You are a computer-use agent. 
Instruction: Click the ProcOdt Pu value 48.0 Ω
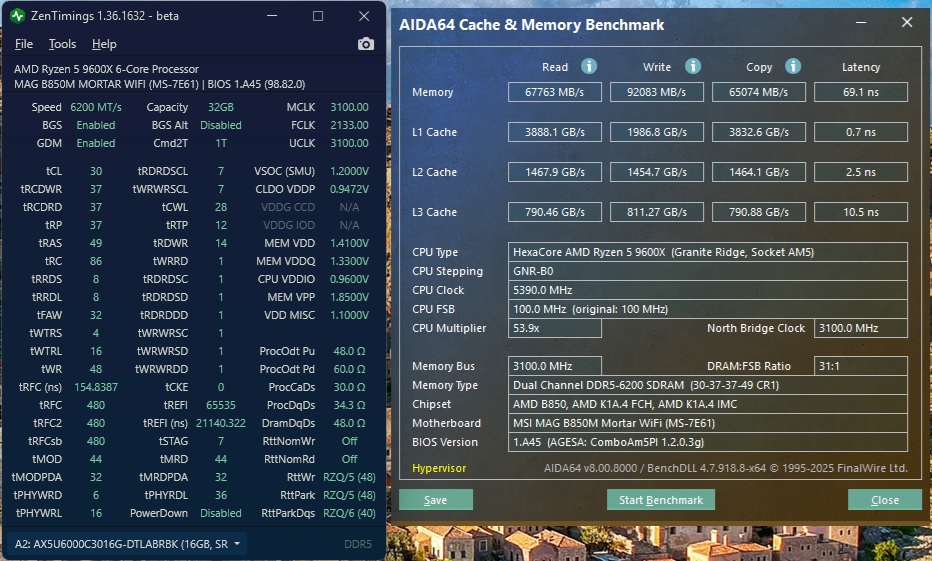(350, 351)
